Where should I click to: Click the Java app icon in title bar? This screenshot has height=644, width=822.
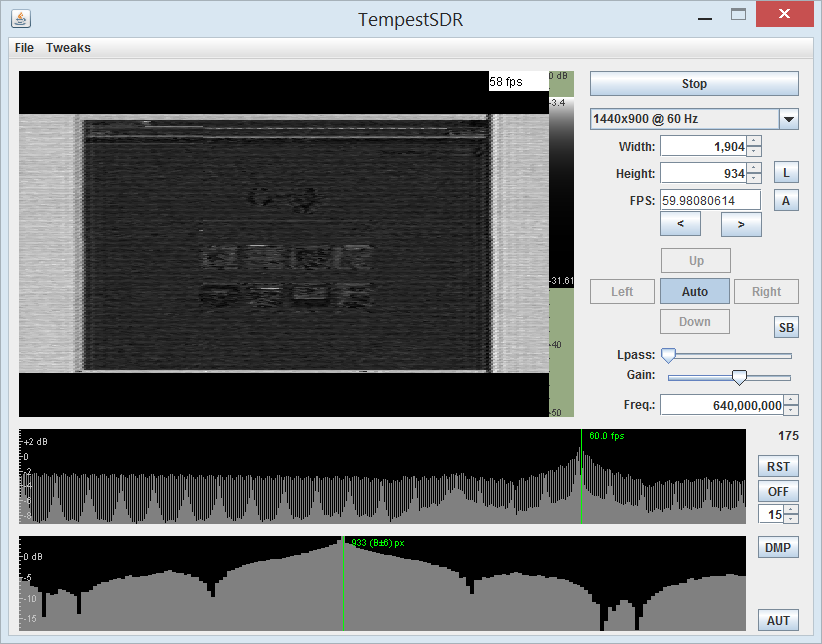[20, 19]
